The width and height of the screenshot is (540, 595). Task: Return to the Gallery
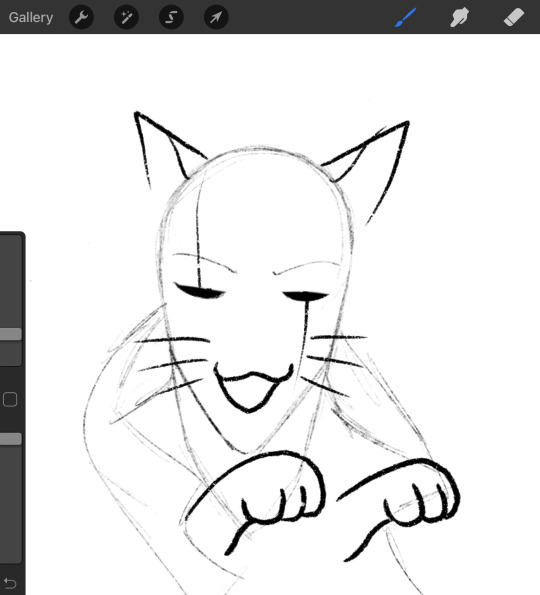click(31, 17)
